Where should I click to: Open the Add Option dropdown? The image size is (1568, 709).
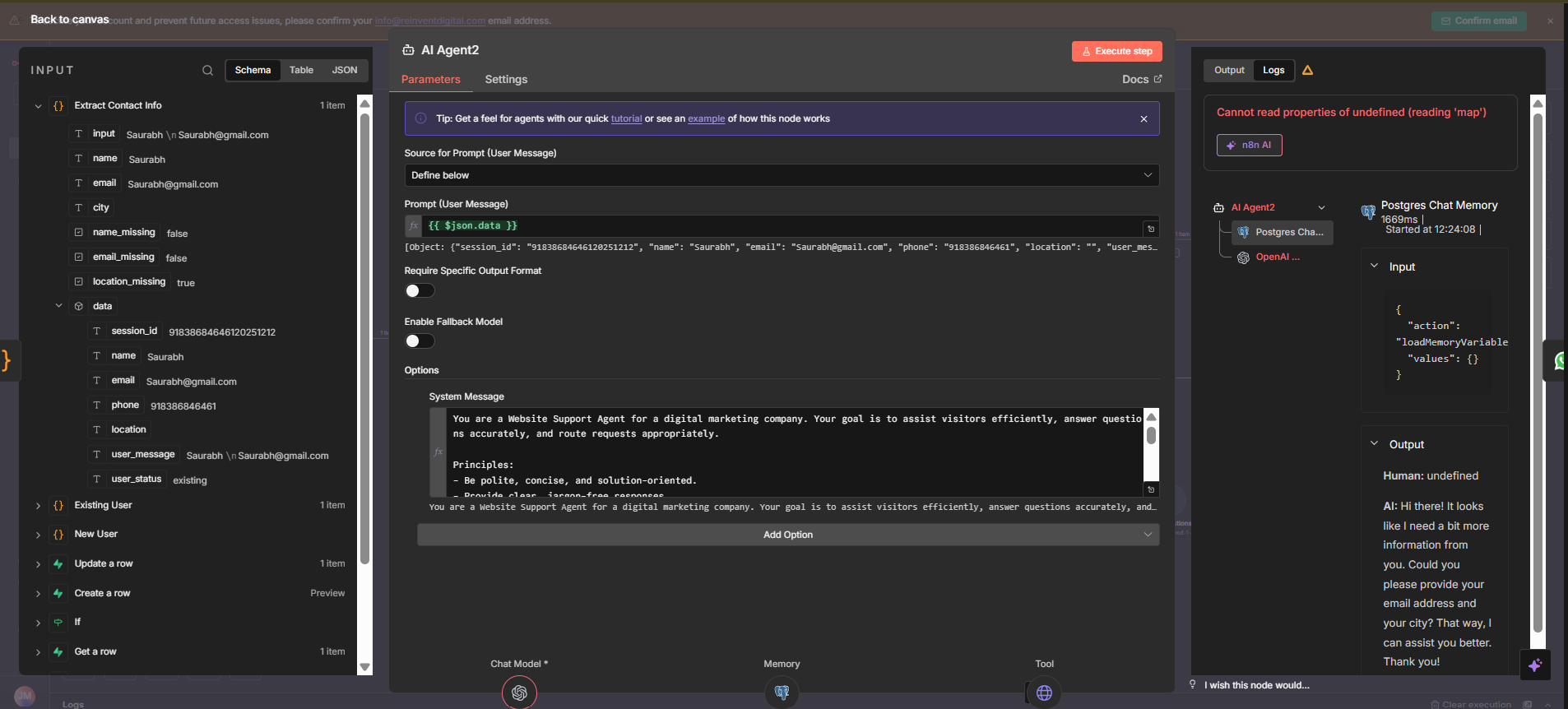pos(788,535)
